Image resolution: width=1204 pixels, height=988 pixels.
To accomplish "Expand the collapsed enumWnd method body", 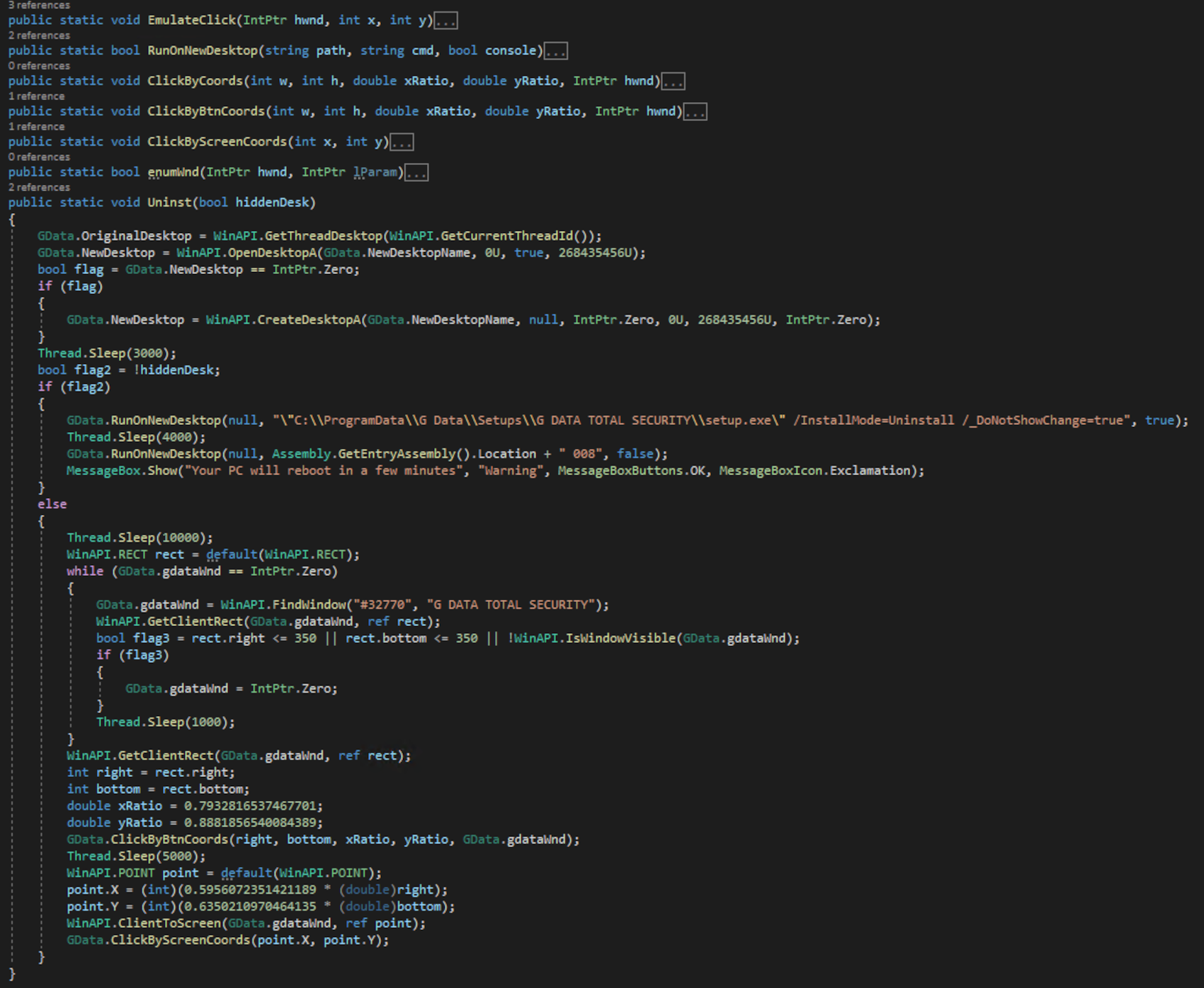I will pyautogui.click(x=416, y=174).
